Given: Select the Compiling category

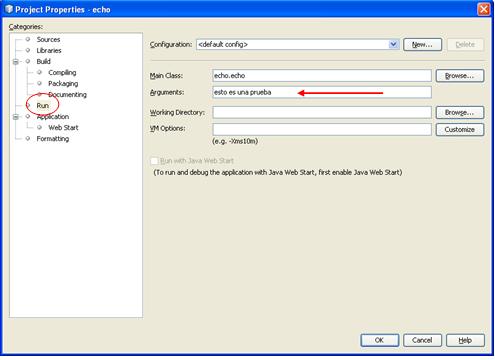Looking at the screenshot, I should pos(62,72).
